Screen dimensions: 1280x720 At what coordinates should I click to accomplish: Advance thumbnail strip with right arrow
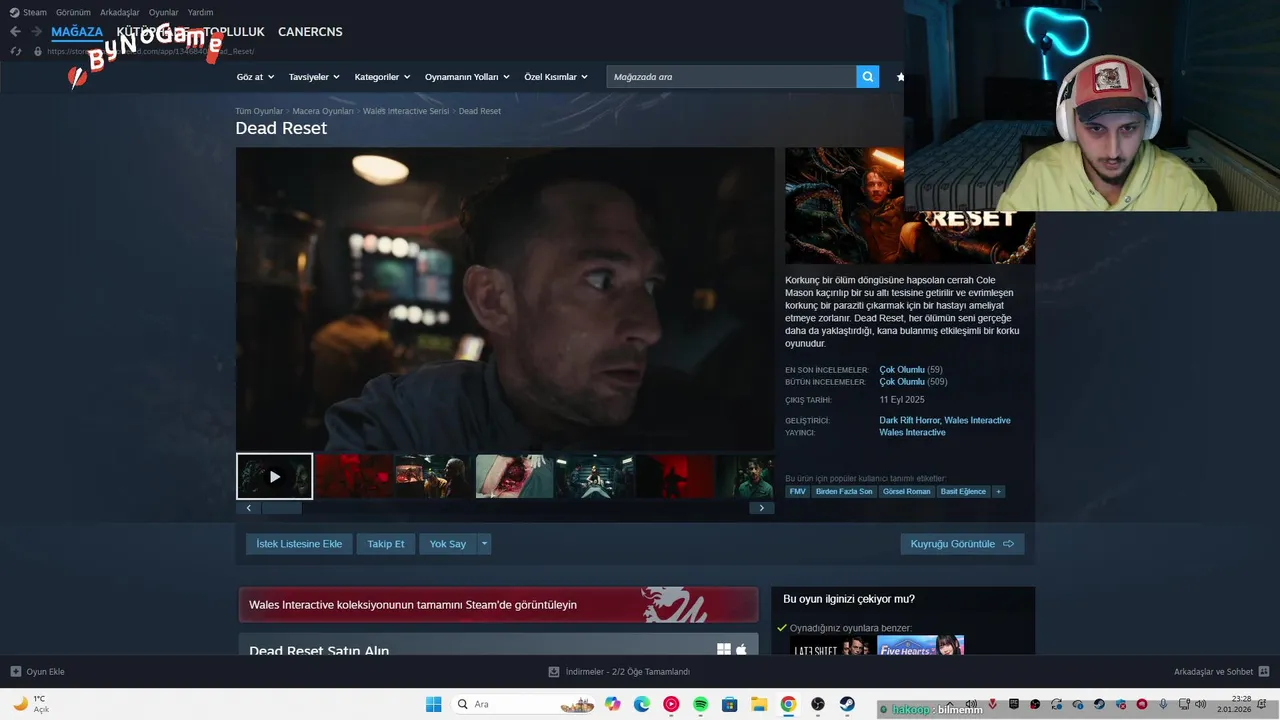point(761,508)
